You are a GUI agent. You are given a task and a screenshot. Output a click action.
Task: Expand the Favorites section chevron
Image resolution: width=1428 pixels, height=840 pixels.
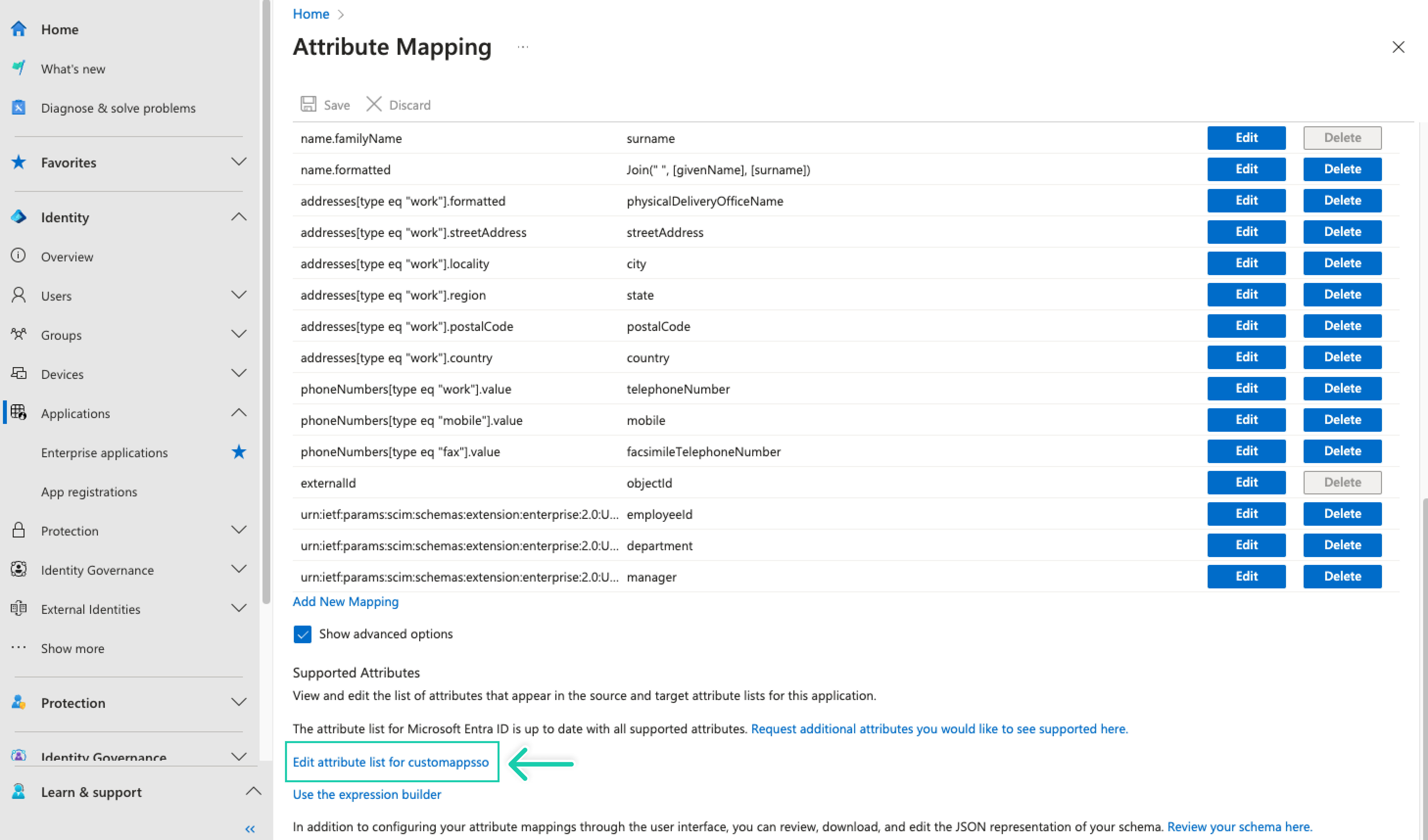tap(239, 162)
